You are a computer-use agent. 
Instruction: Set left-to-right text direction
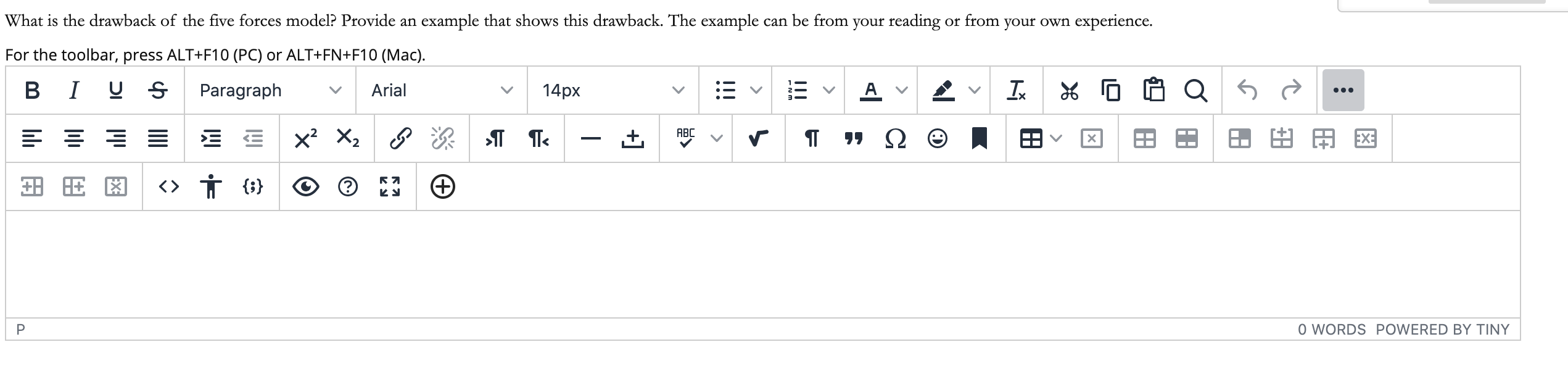pyautogui.click(x=496, y=138)
